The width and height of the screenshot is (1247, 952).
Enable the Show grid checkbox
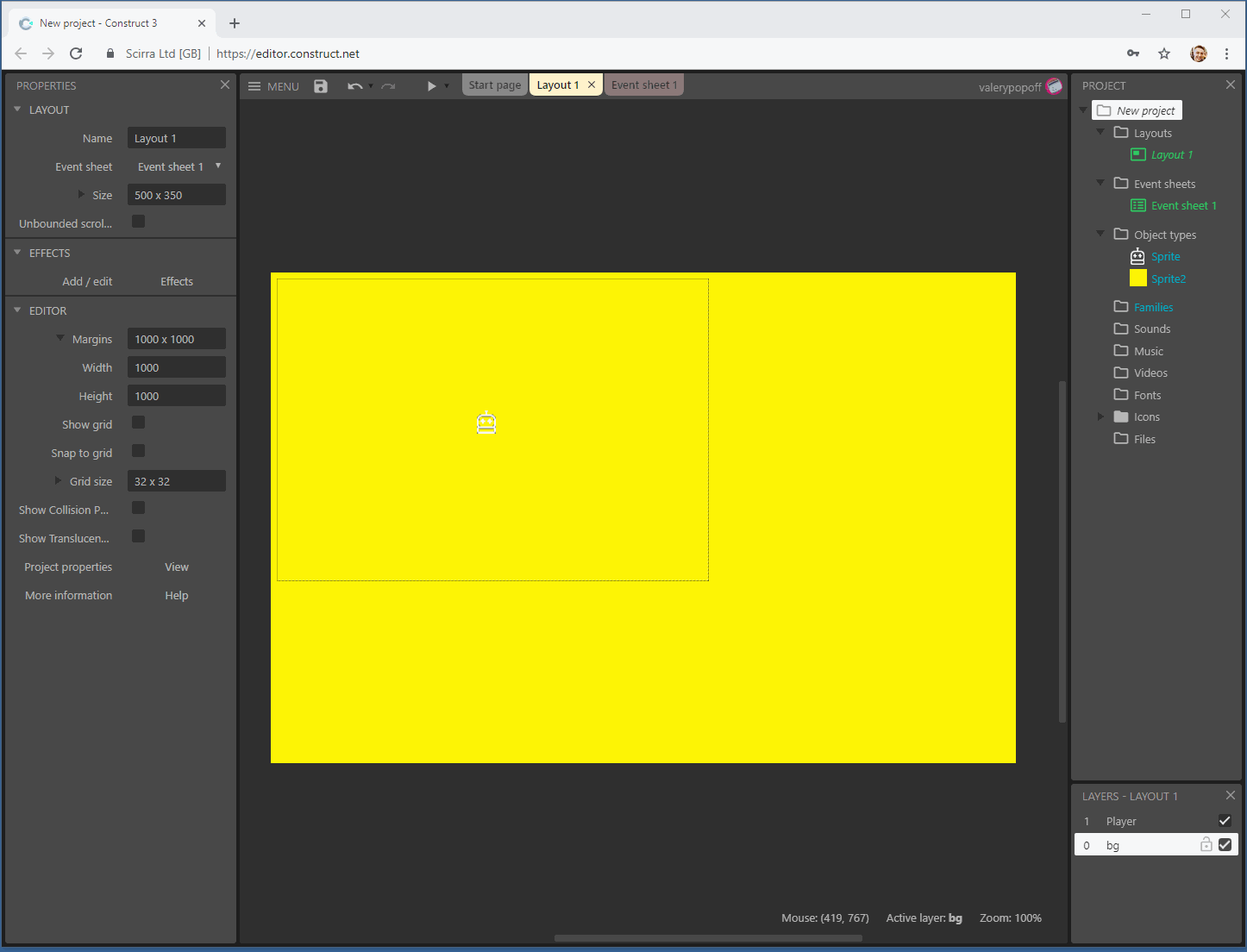pyautogui.click(x=138, y=423)
